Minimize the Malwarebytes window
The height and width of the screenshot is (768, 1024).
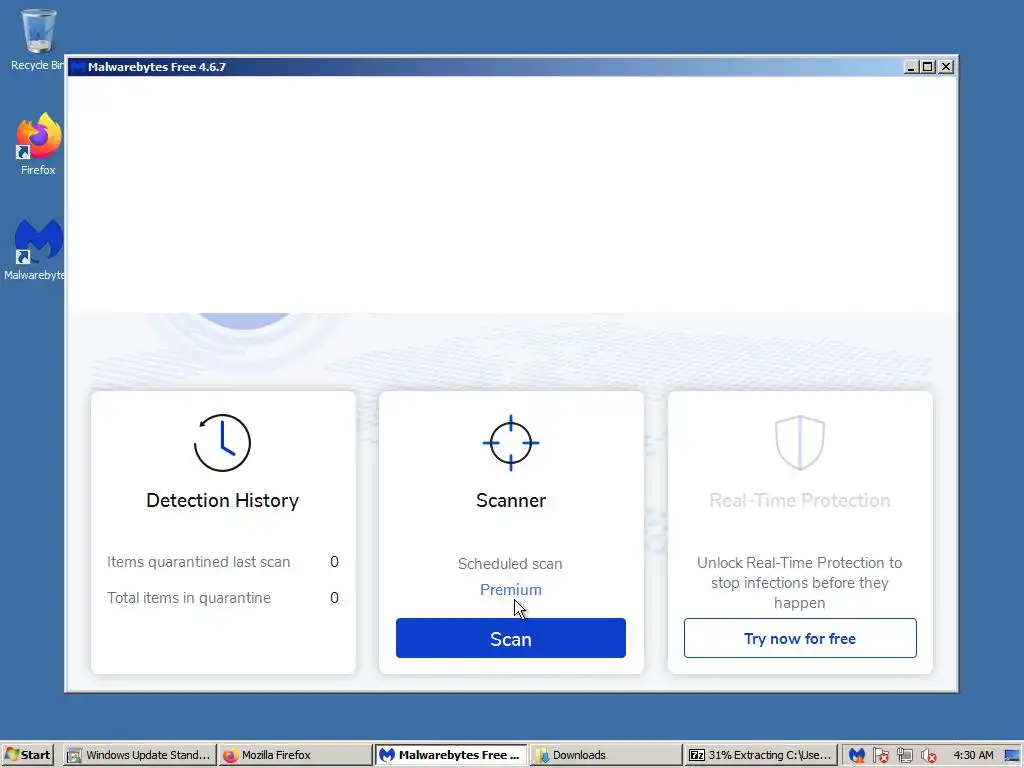pos(910,67)
